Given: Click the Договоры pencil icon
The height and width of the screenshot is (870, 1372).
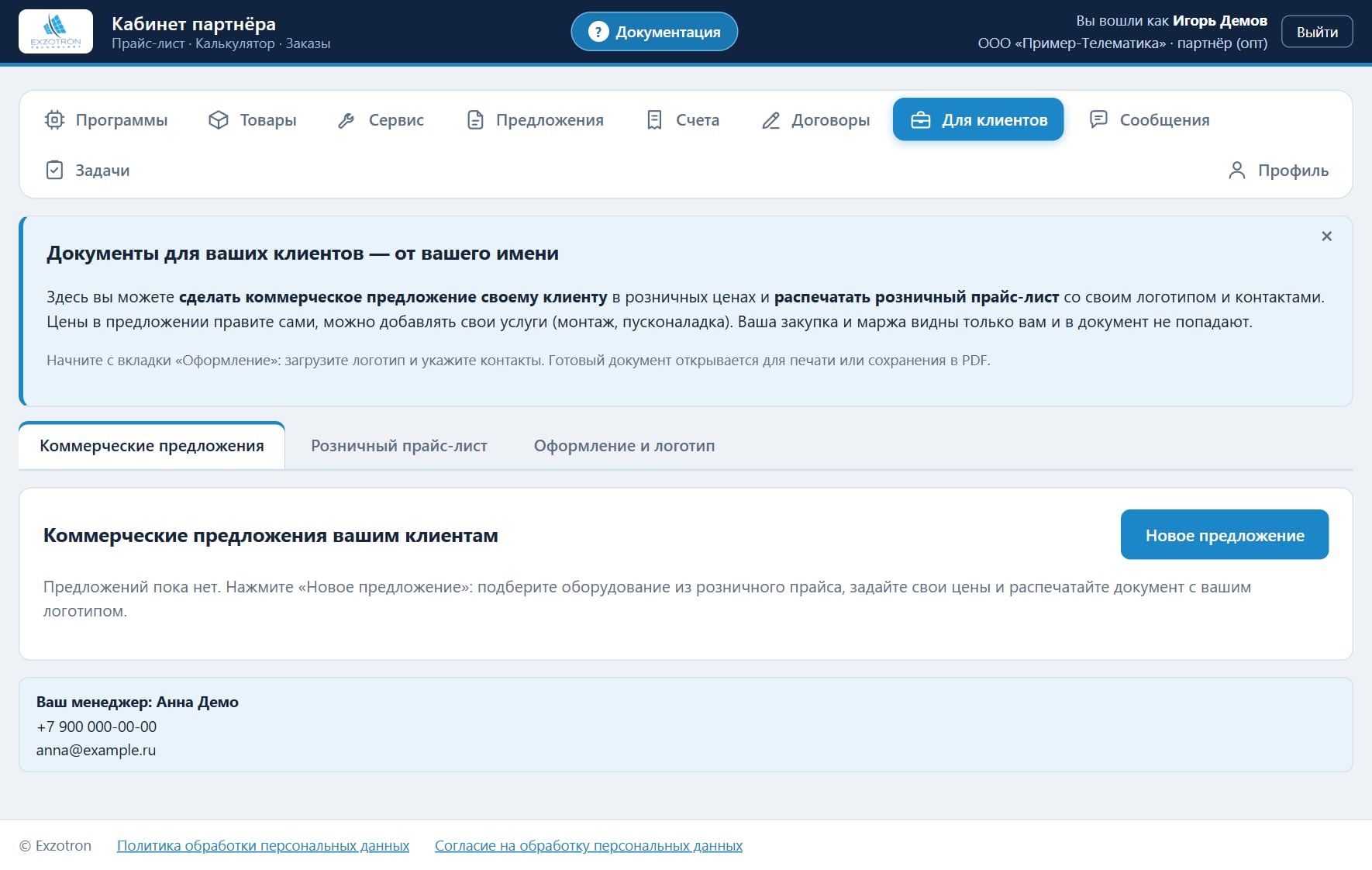Looking at the screenshot, I should click(770, 120).
